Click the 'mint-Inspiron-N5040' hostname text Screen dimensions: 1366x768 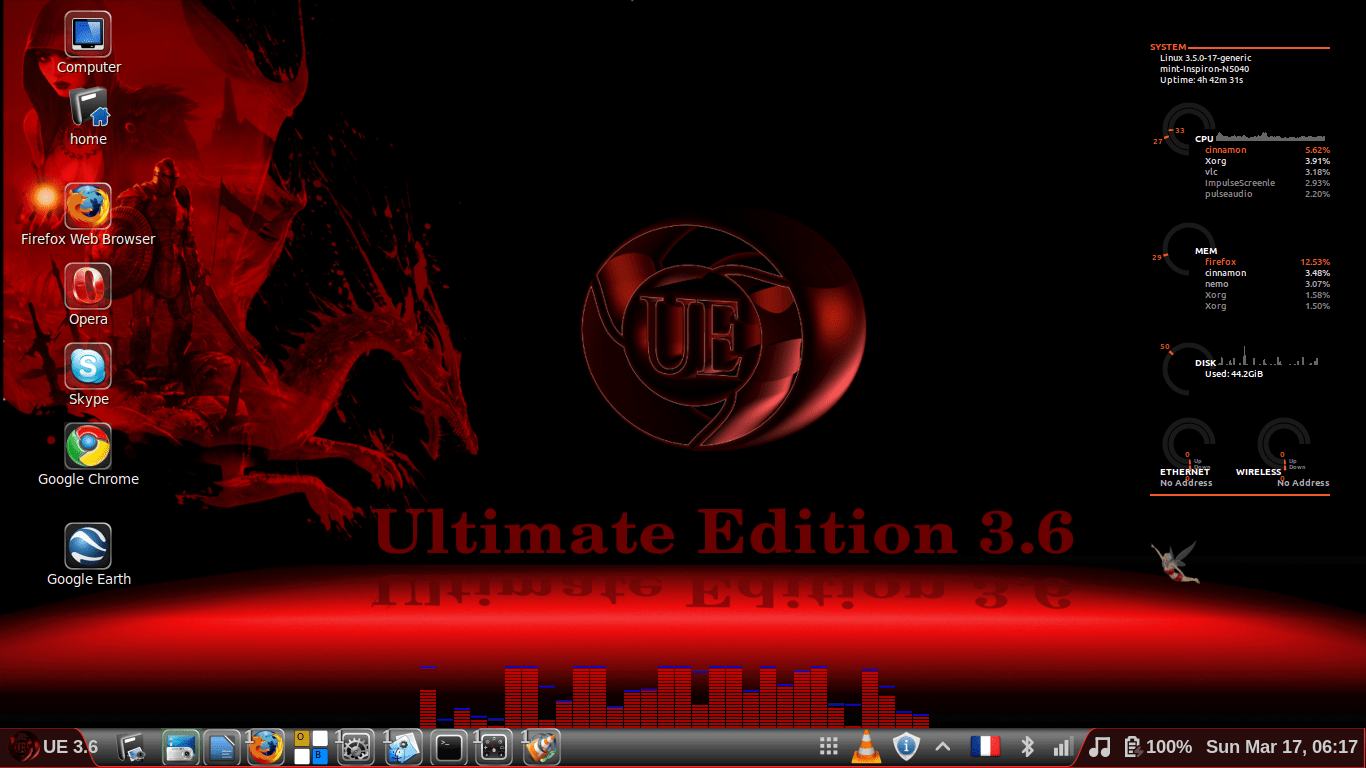1205,69
